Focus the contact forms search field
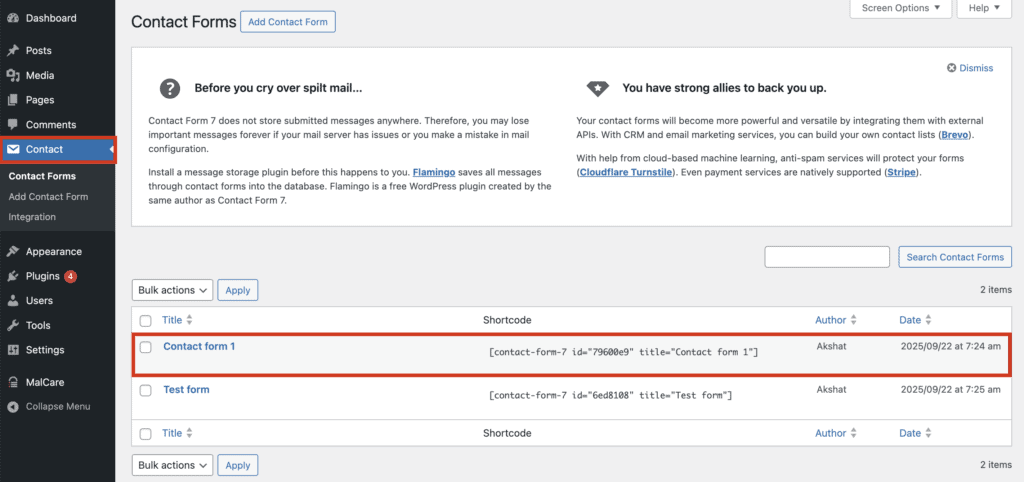Screen dimensions: 1024x482 coord(827,257)
